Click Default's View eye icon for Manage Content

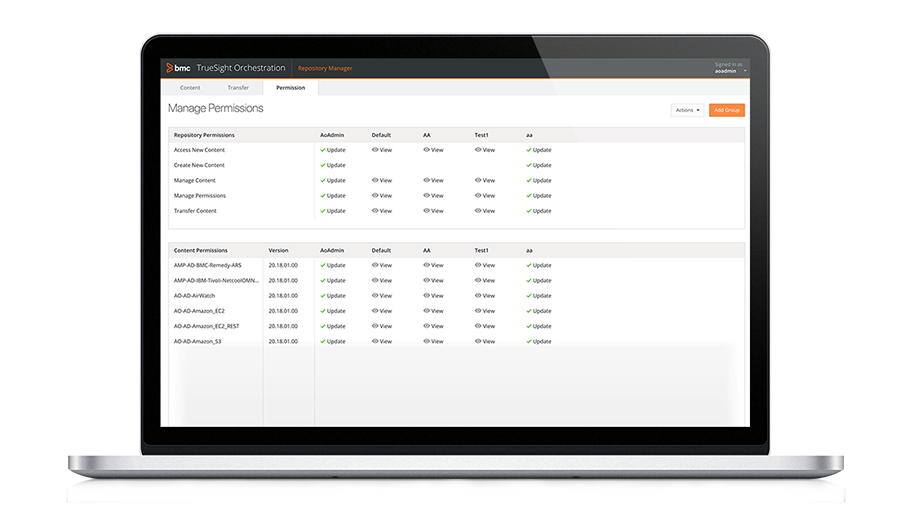point(375,180)
